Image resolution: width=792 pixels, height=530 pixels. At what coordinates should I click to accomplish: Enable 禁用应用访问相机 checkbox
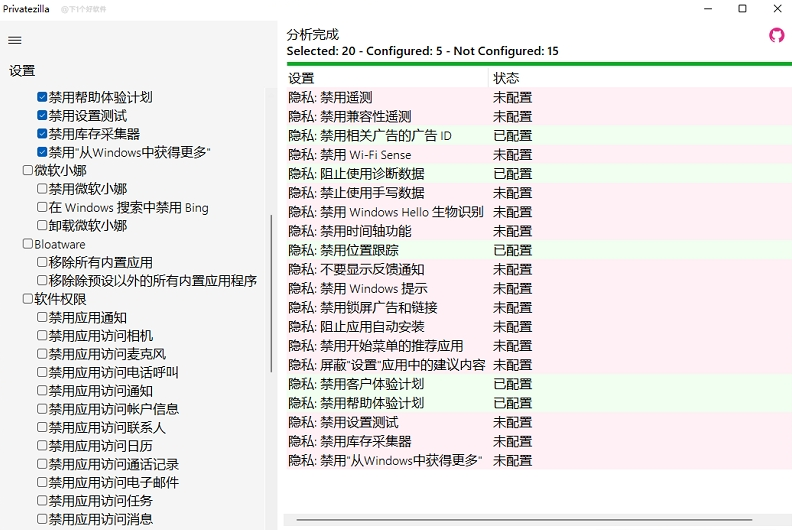click(x=42, y=335)
